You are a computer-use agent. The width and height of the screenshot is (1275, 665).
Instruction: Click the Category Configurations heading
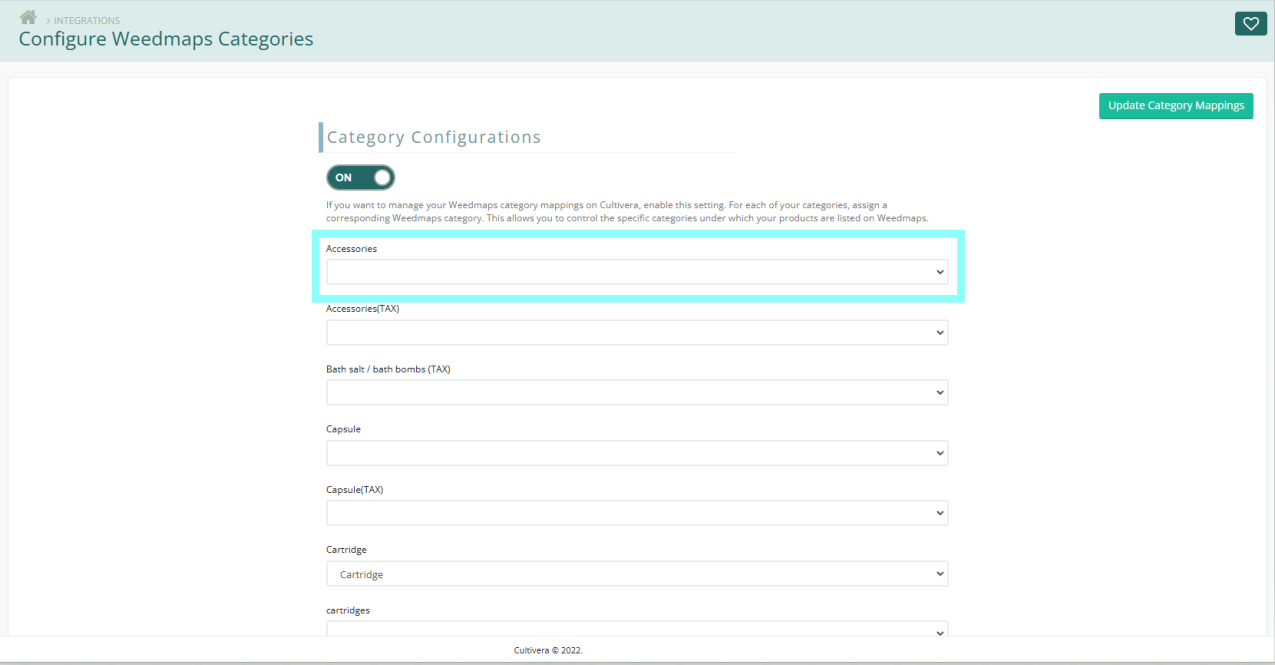coord(433,138)
